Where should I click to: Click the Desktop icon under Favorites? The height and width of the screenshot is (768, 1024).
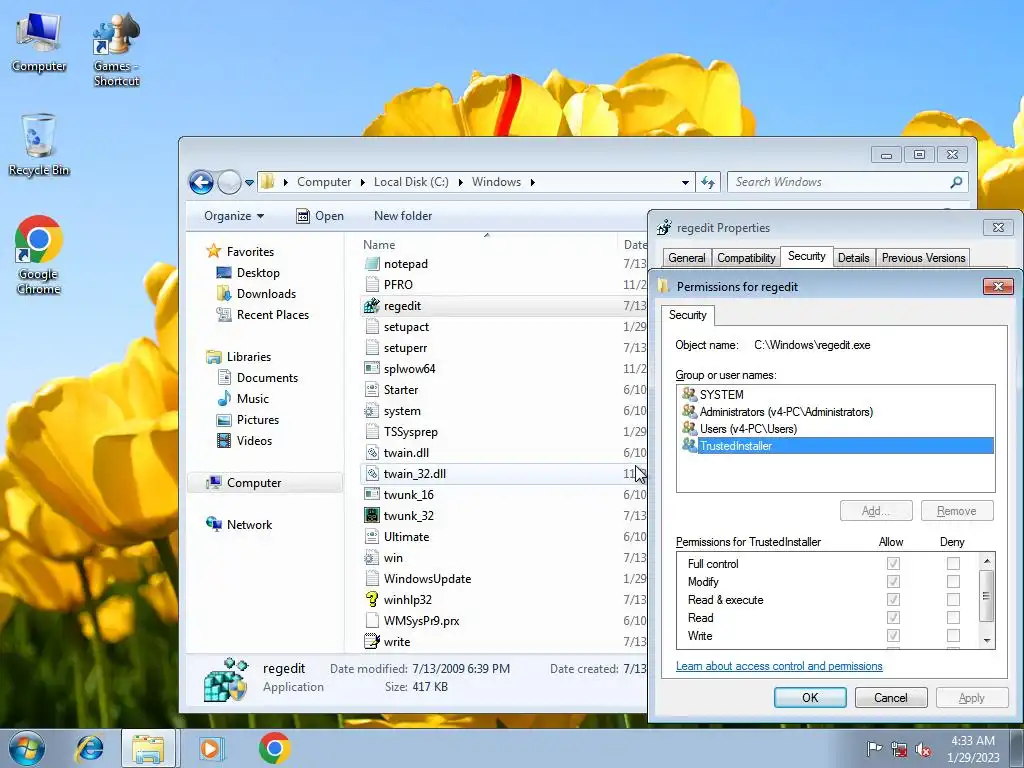pos(223,273)
